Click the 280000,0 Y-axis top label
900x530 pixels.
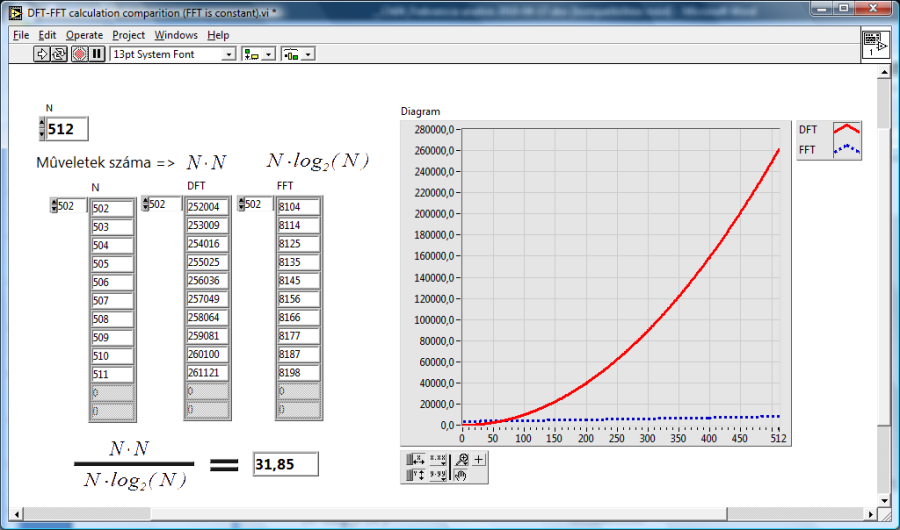pyautogui.click(x=434, y=130)
